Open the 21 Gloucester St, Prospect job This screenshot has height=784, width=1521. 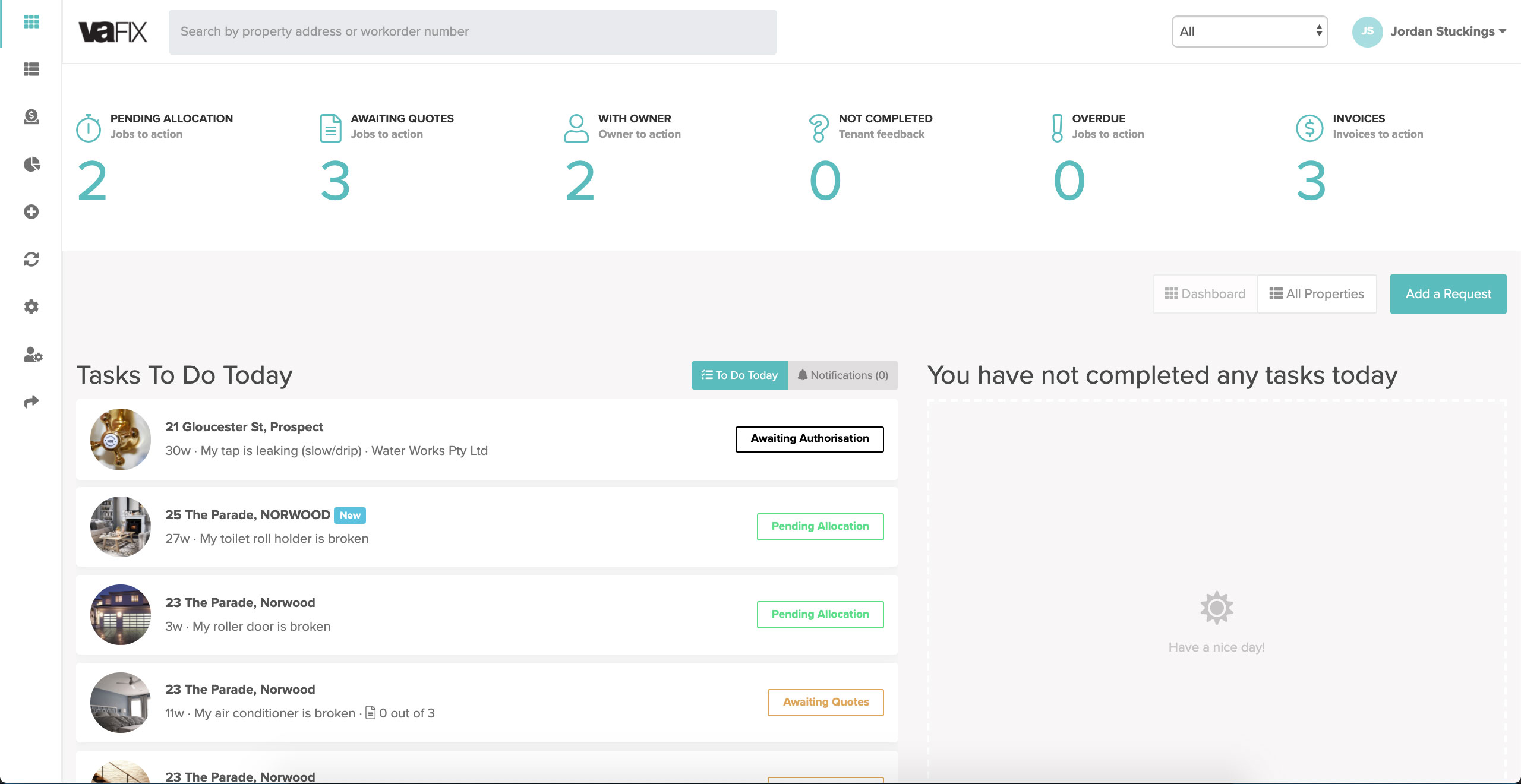(x=244, y=427)
